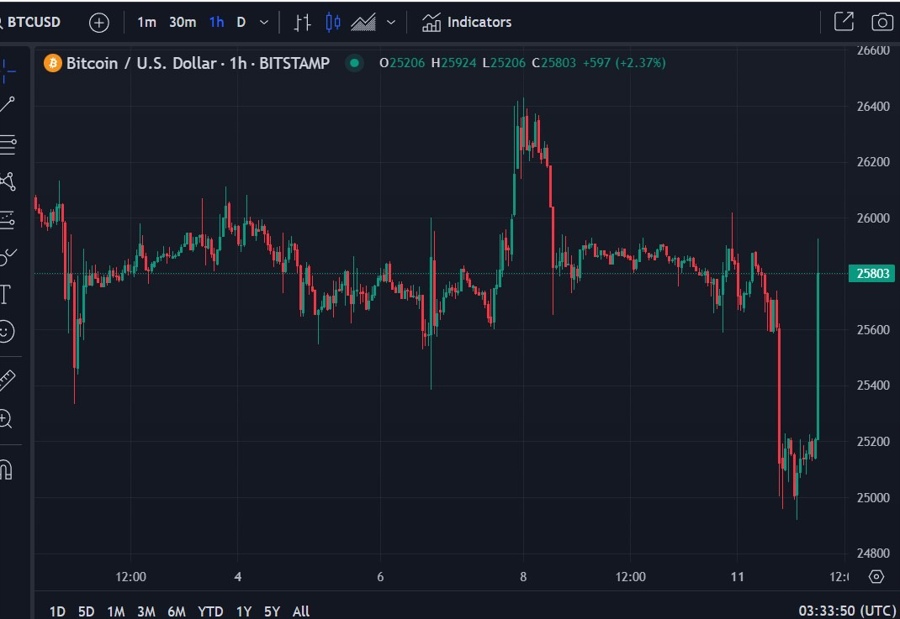Image resolution: width=900 pixels, height=619 pixels.
Task: Toggle the magnet snap mode
Action: click(x=6, y=469)
